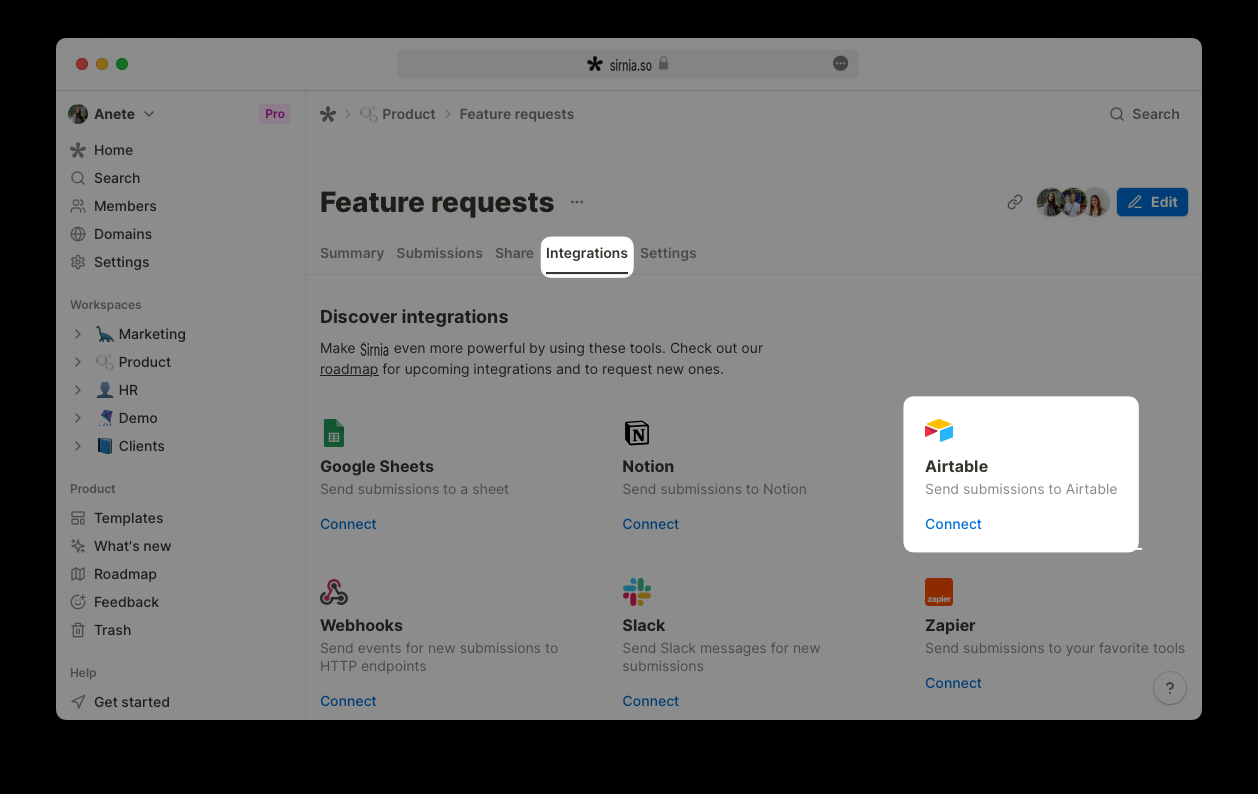Image resolution: width=1258 pixels, height=794 pixels.
Task: Open the Feedback smiley icon
Action: (x=78, y=602)
